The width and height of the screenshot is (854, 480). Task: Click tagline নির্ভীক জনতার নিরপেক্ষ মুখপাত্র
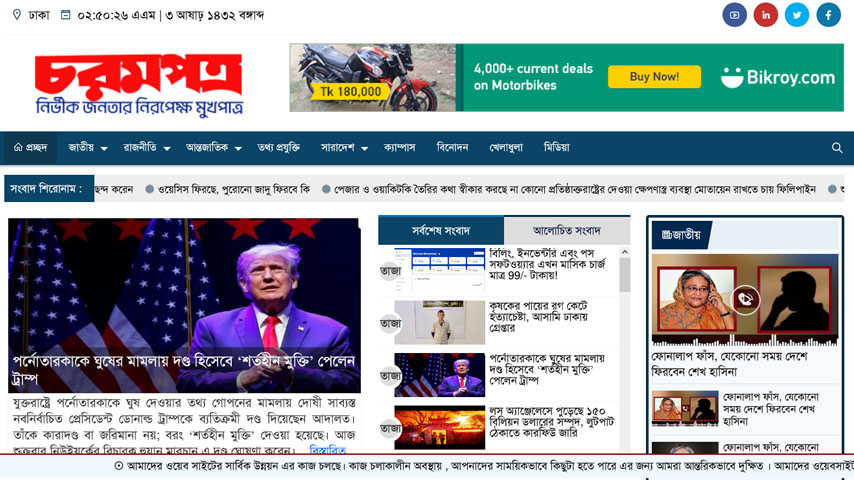tap(139, 106)
